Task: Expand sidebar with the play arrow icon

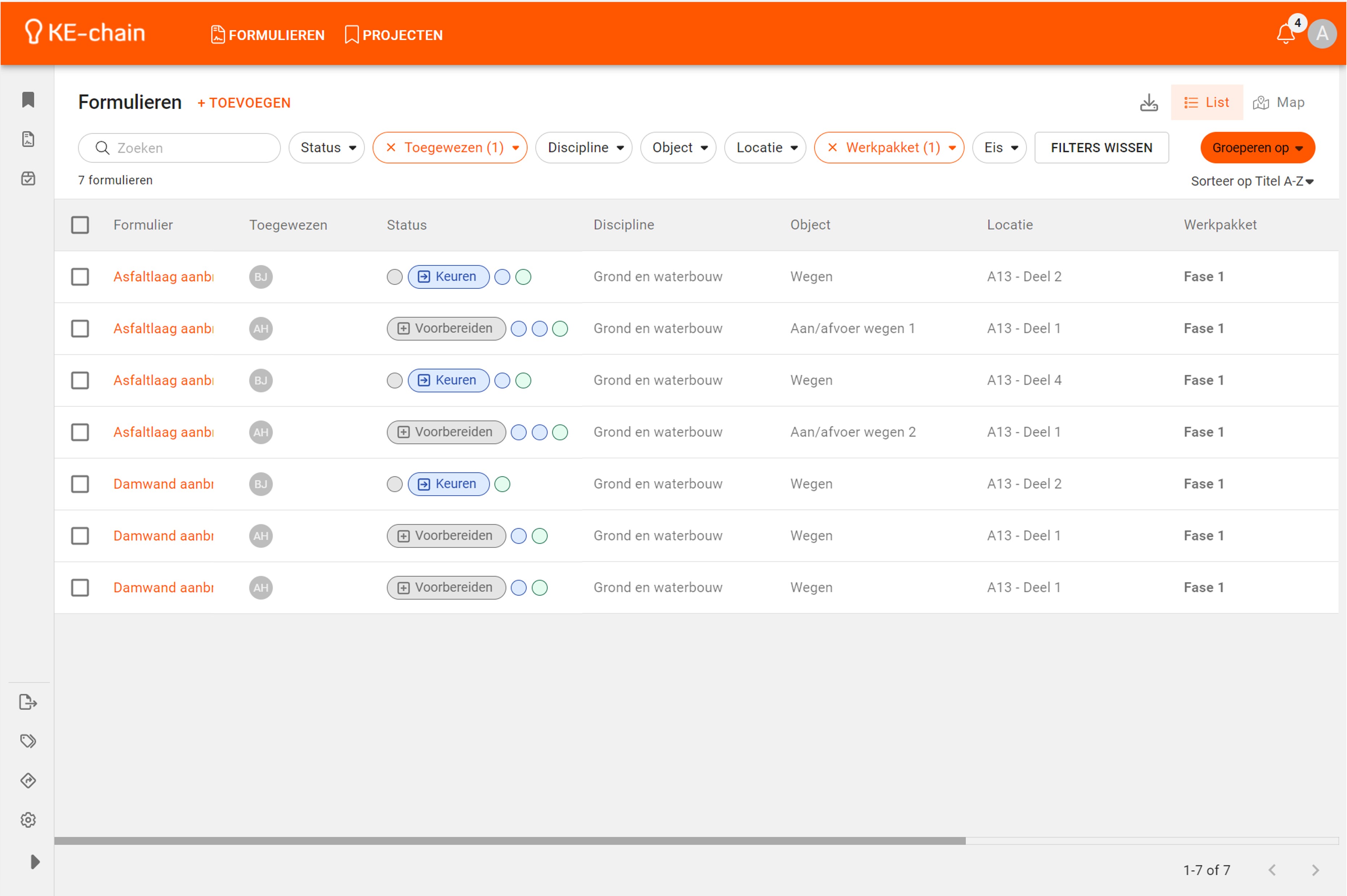Action: coord(34,861)
